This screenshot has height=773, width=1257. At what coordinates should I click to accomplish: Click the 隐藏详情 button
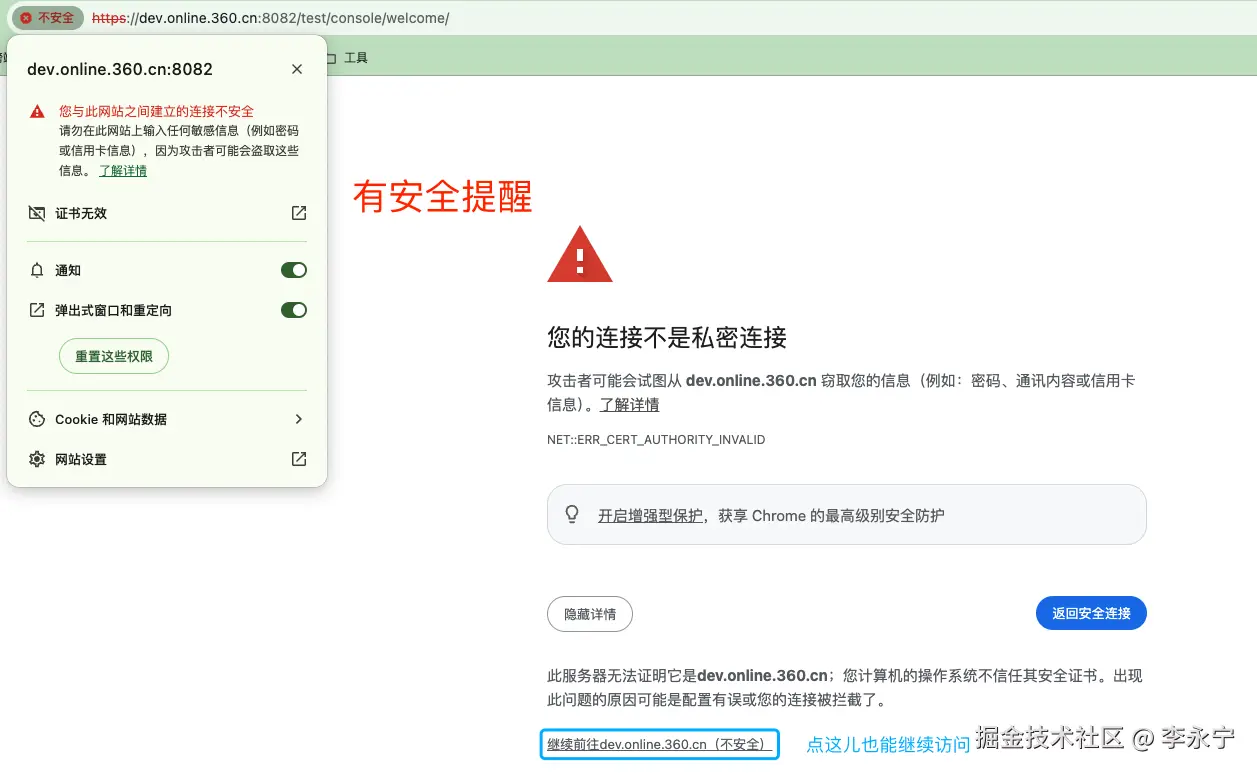coord(590,614)
